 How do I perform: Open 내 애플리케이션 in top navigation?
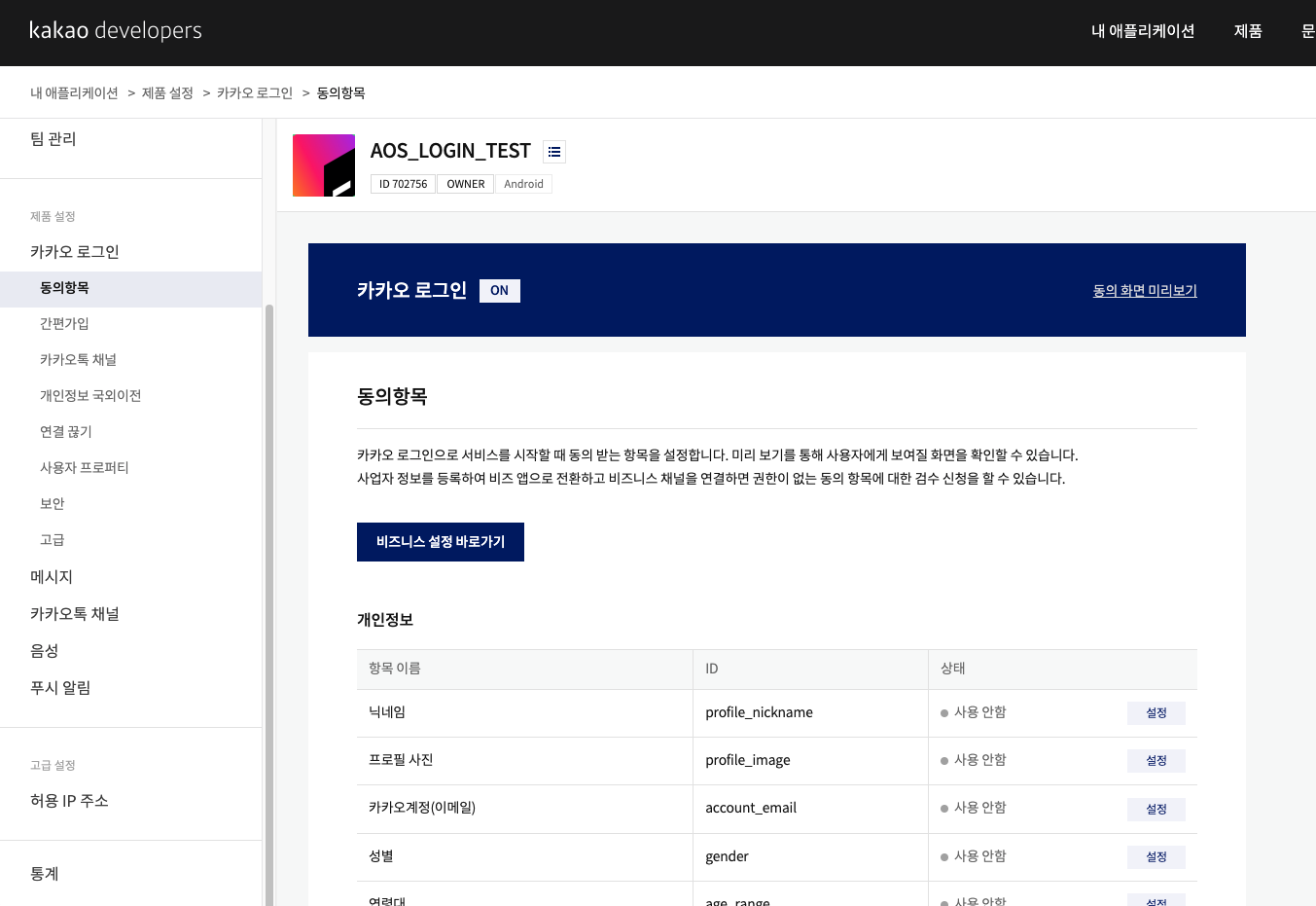(x=1143, y=31)
